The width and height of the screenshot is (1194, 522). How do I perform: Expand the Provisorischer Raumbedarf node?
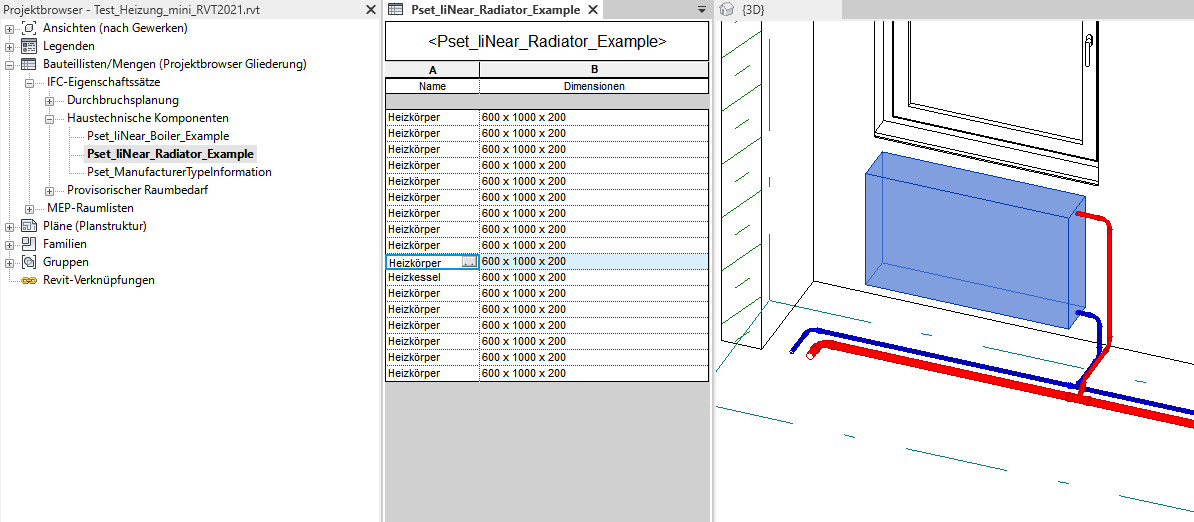49,190
